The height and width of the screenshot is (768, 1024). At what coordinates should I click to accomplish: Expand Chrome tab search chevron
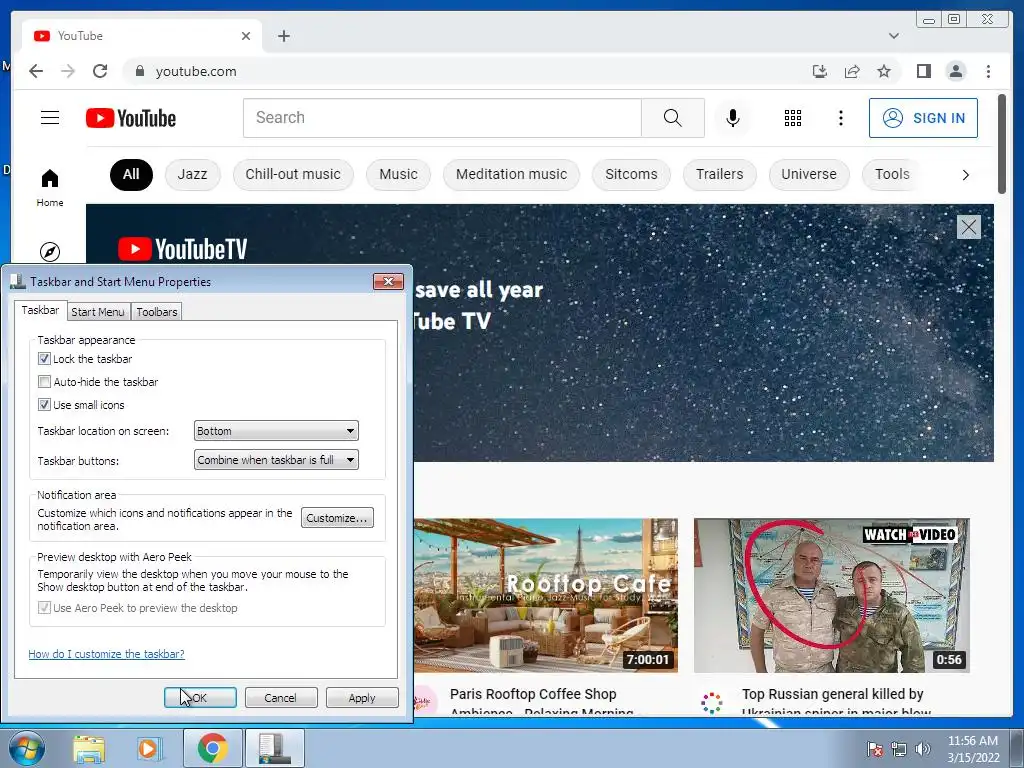894,36
